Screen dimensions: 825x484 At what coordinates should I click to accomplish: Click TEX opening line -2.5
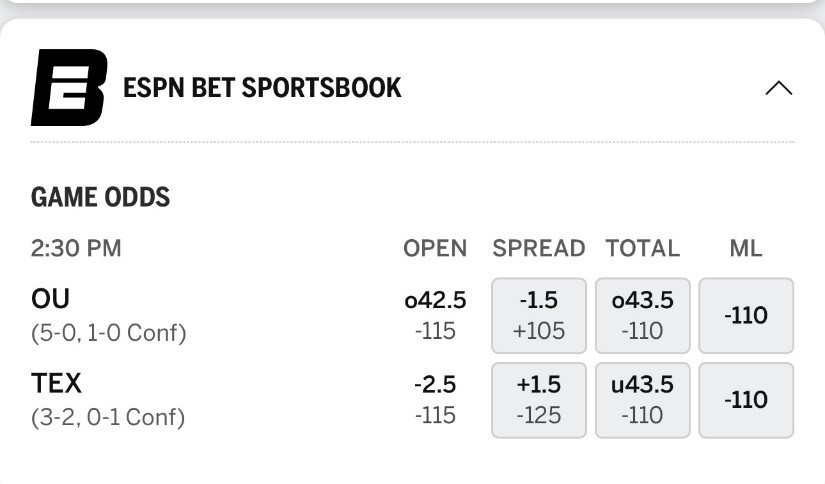pyautogui.click(x=435, y=385)
